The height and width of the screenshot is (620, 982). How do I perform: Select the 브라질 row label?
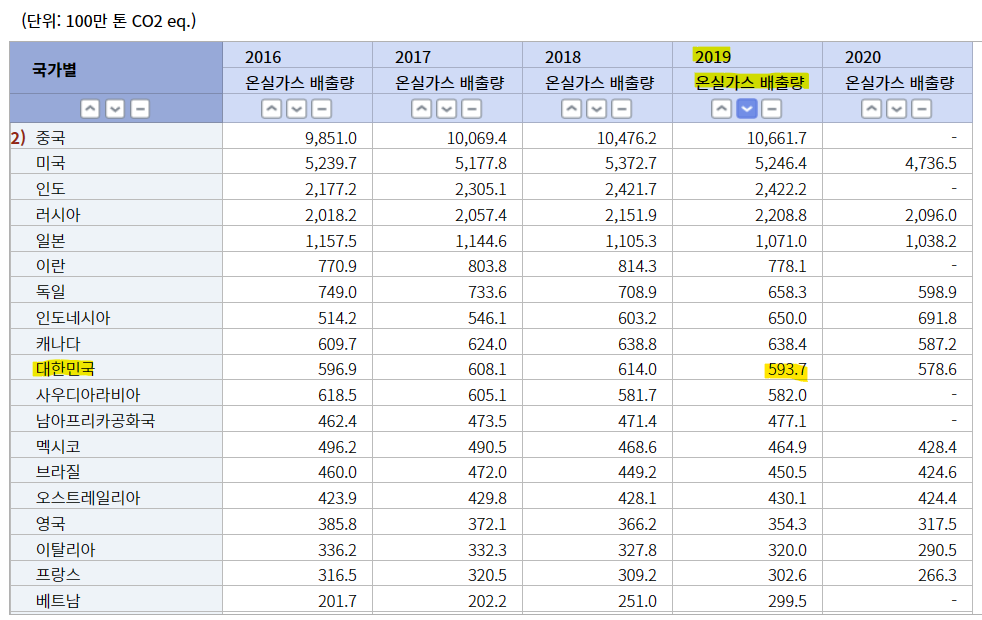(58, 472)
